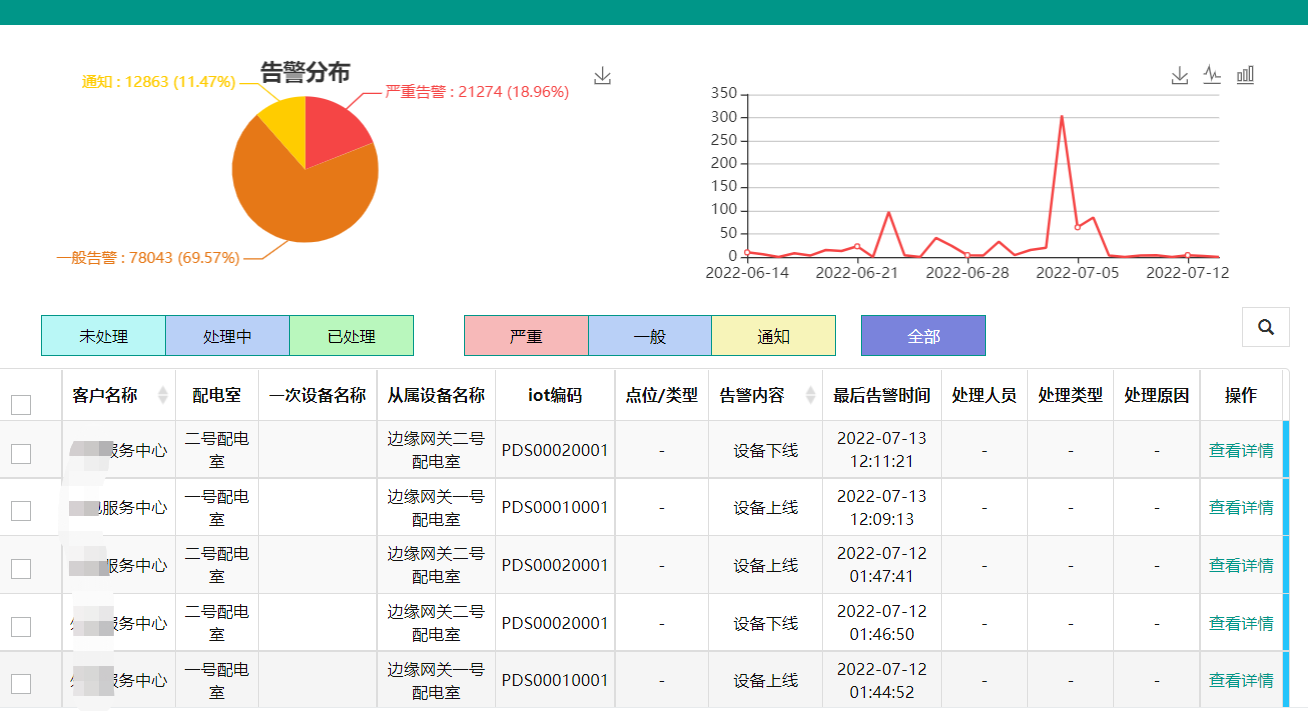
Task: Sort by 告警内容 column arrows
Action: [810, 395]
